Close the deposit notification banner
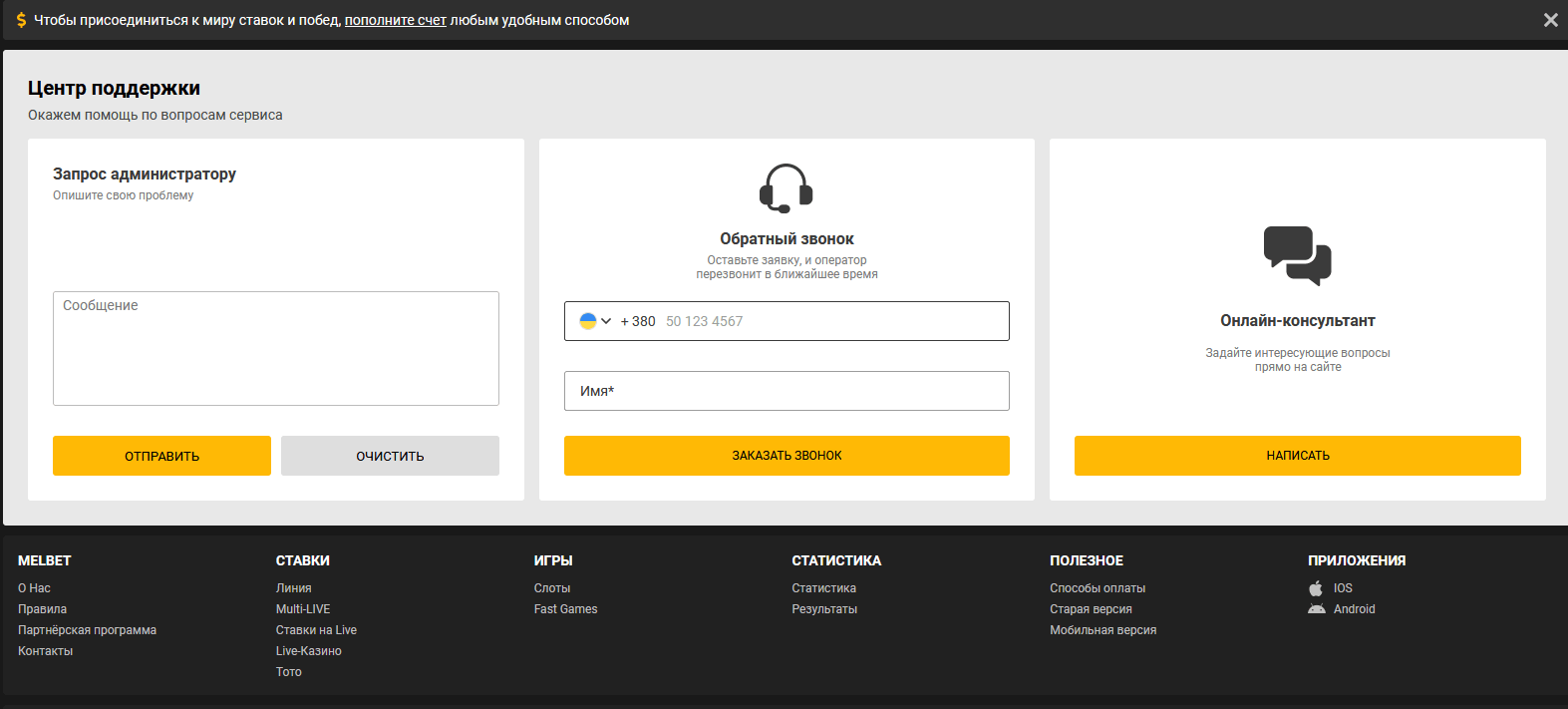 [x=1550, y=20]
